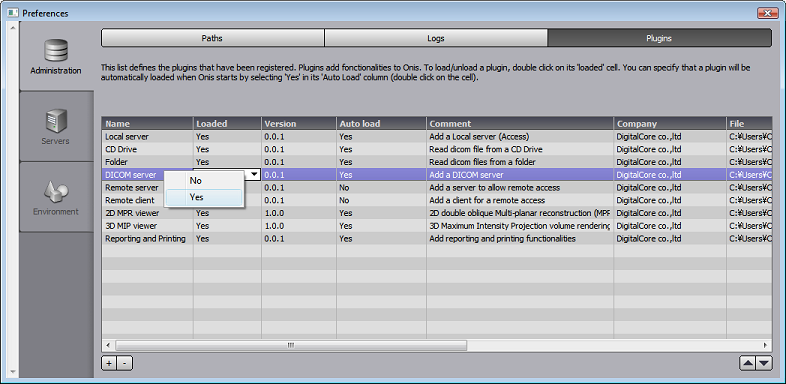This screenshot has height=384, width=786.
Task: Switch to the Plugins tab
Action: [x=659, y=38]
